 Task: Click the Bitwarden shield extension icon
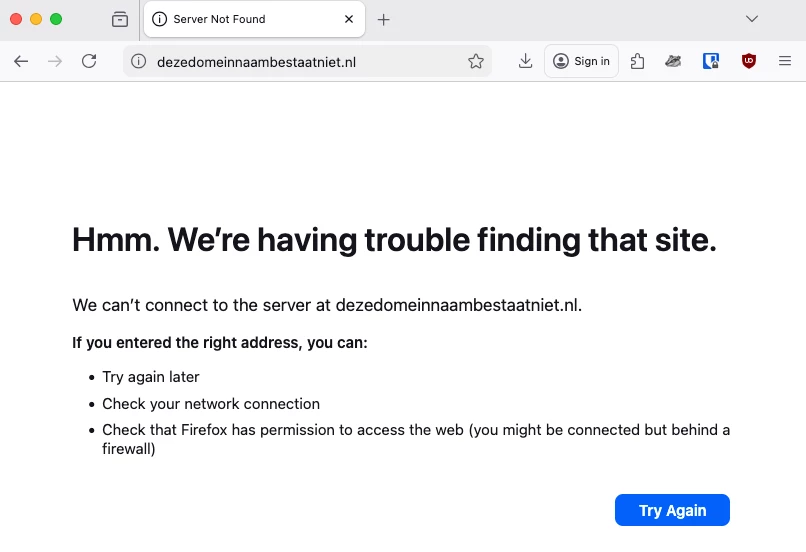pos(711,61)
